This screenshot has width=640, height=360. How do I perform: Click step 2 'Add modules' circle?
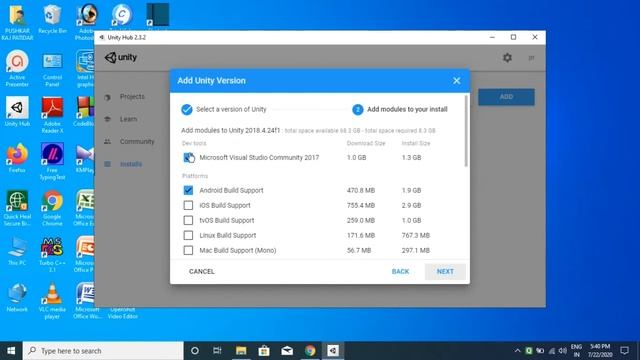358,109
